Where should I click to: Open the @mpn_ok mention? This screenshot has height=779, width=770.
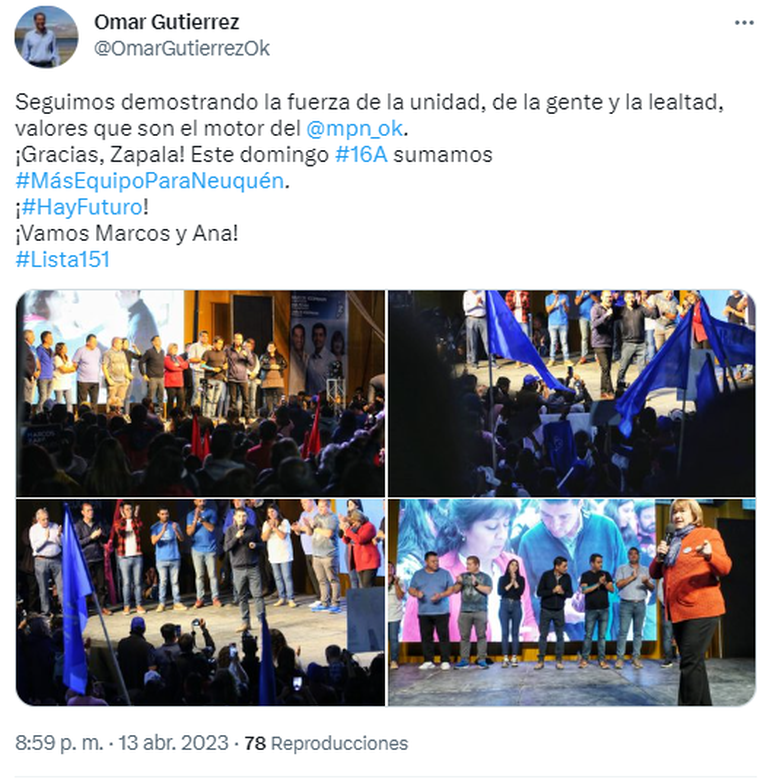(354, 129)
